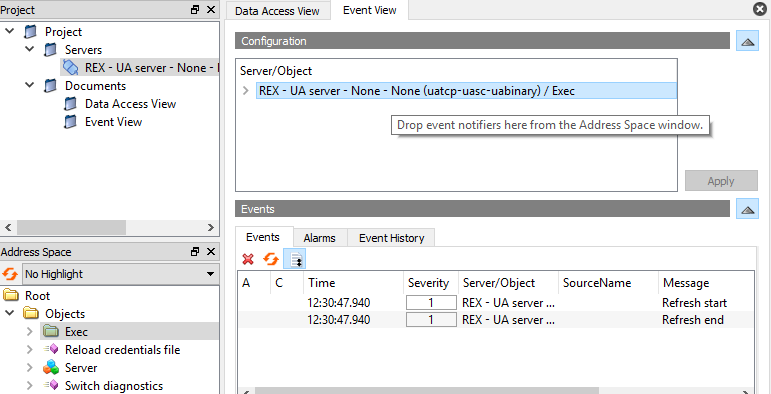Click the orange refresh events icon

coord(270,259)
